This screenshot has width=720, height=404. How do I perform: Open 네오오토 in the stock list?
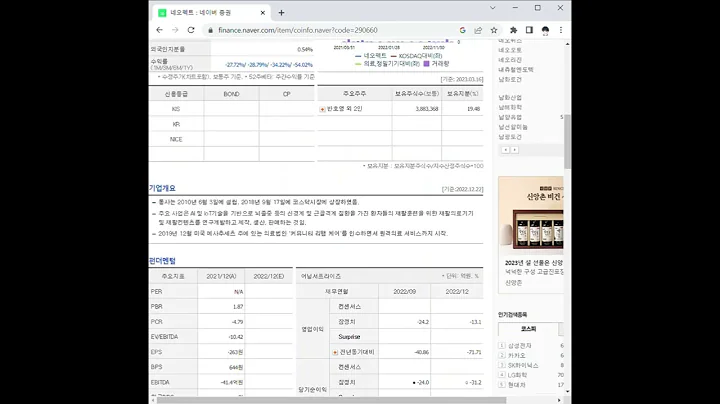[x=510, y=50]
